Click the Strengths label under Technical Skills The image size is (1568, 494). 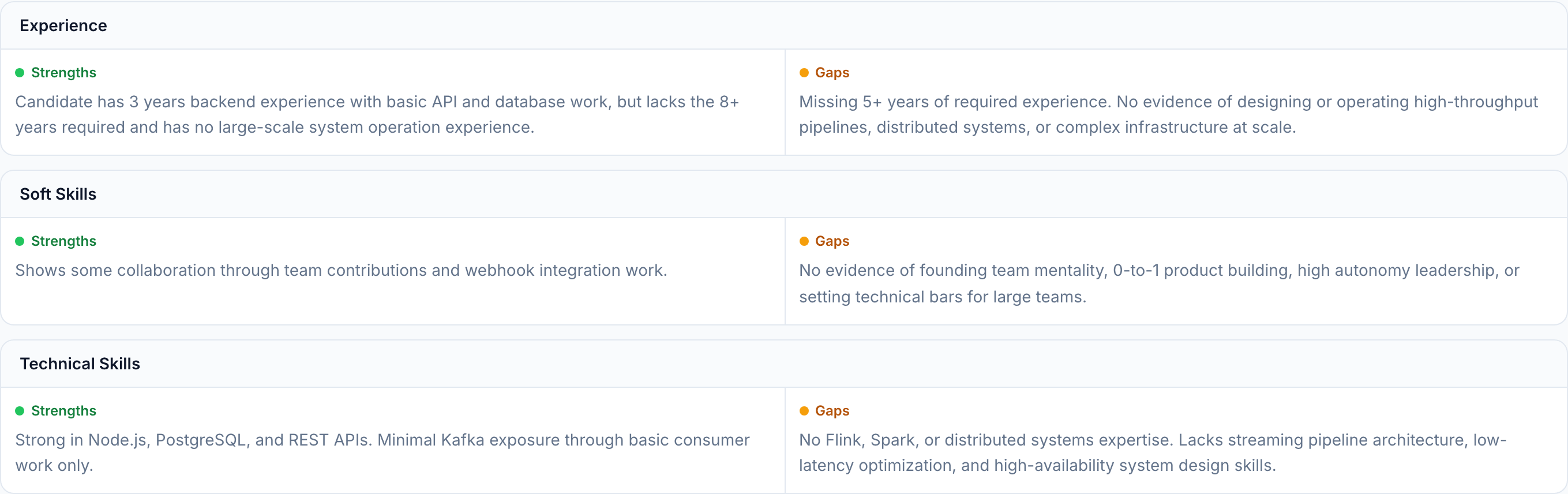[x=63, y=411]
